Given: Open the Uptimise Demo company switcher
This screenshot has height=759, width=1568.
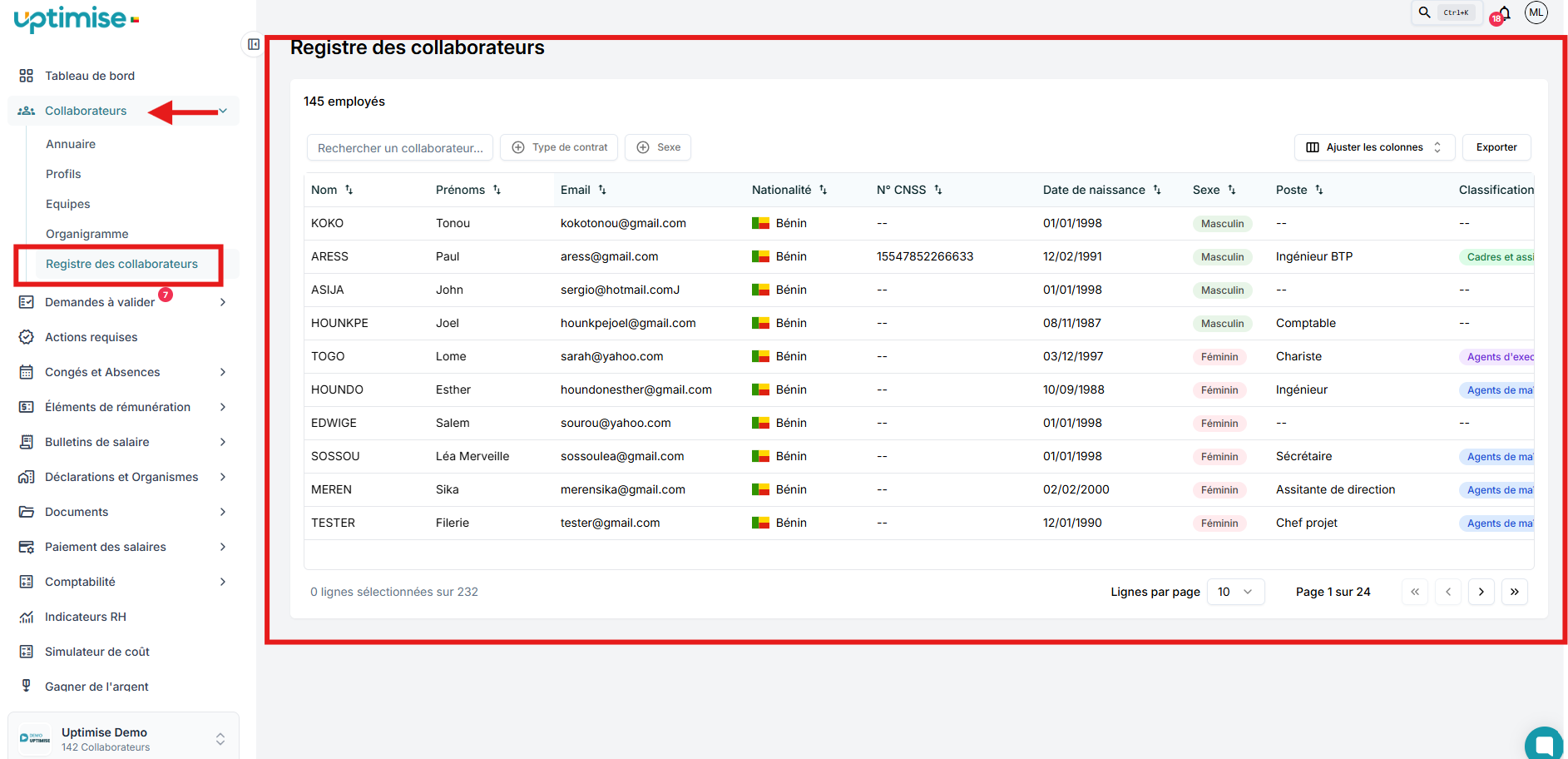Looking at the screenshot, I should (x=123, y=738).
